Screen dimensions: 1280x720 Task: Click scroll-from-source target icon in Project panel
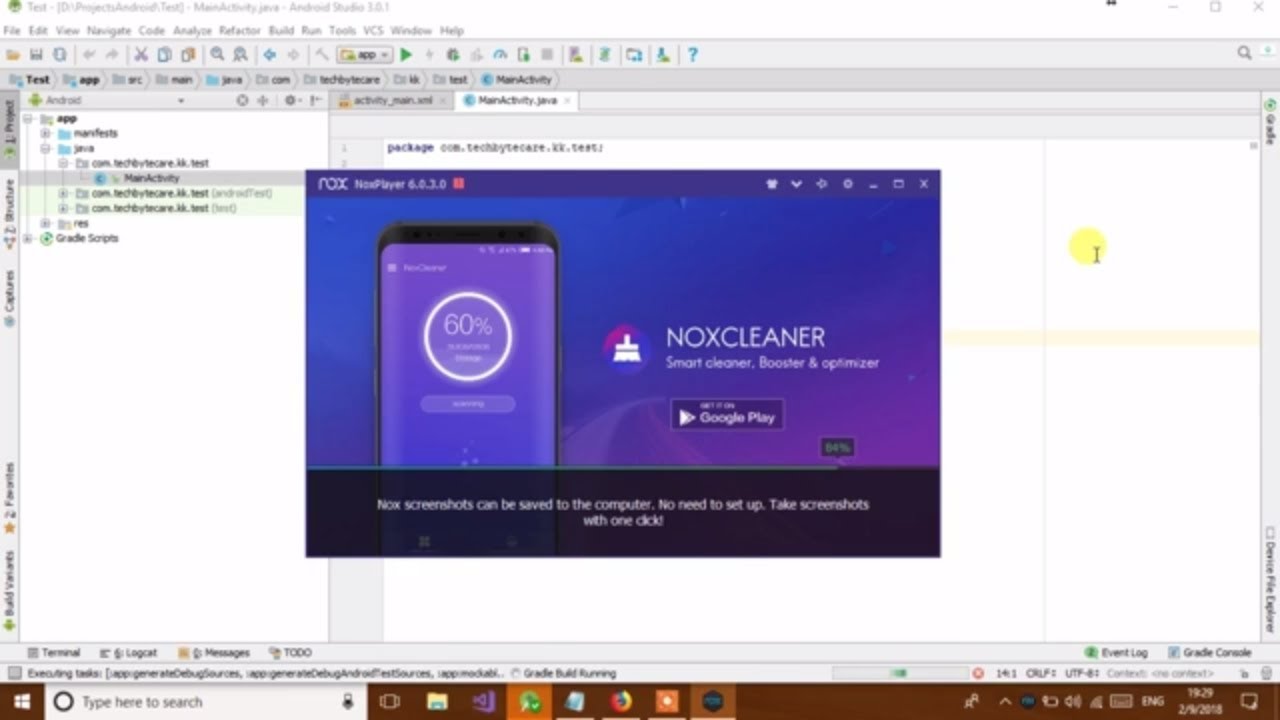[242, 100]
